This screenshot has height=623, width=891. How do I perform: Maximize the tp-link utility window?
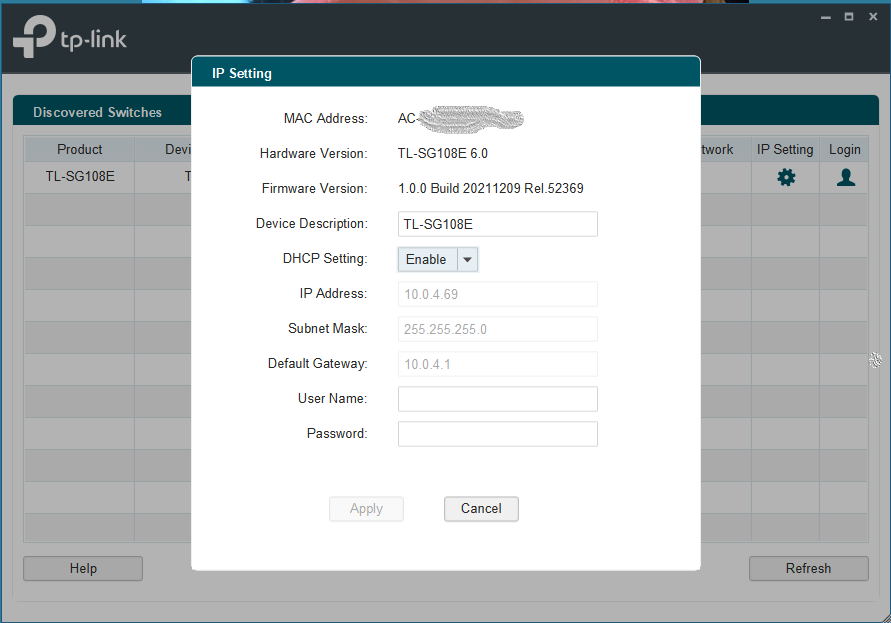pyautogui.click(x=848, y=17)
